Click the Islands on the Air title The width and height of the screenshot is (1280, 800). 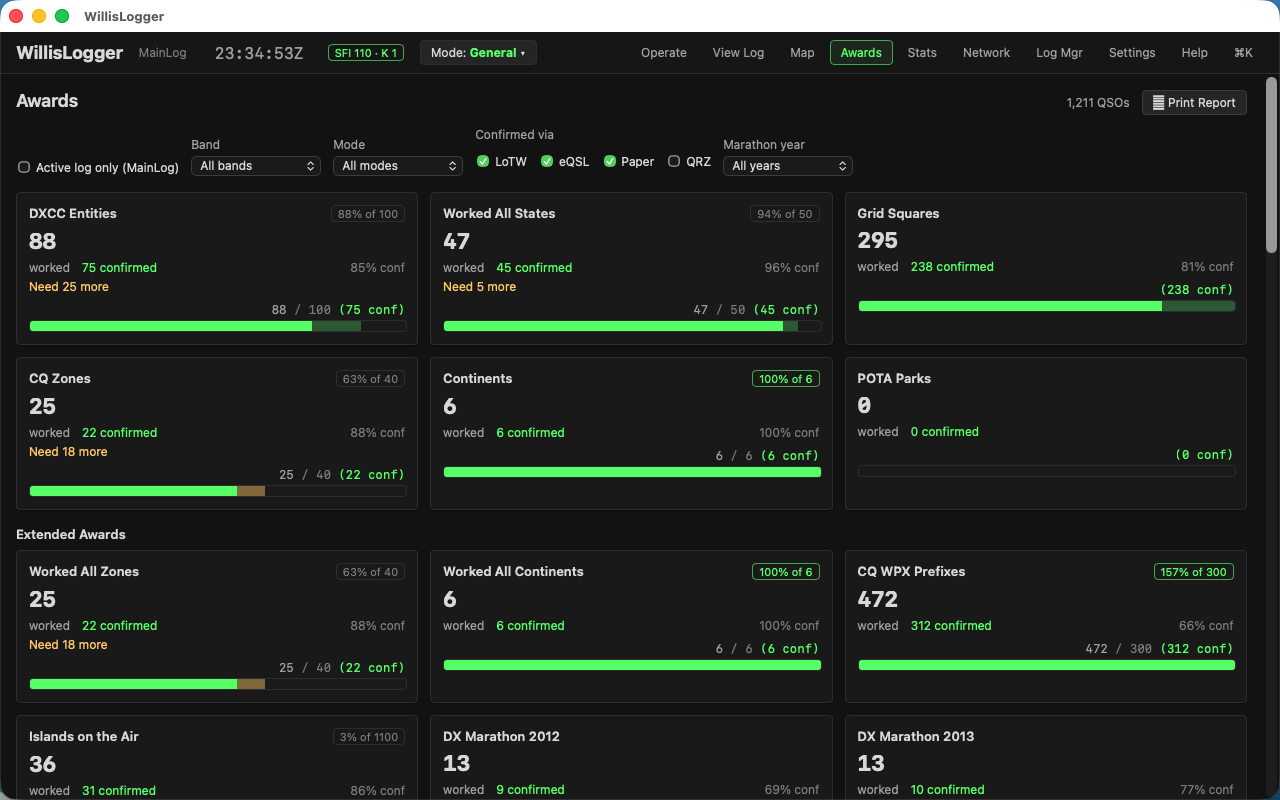click(84, 736)
